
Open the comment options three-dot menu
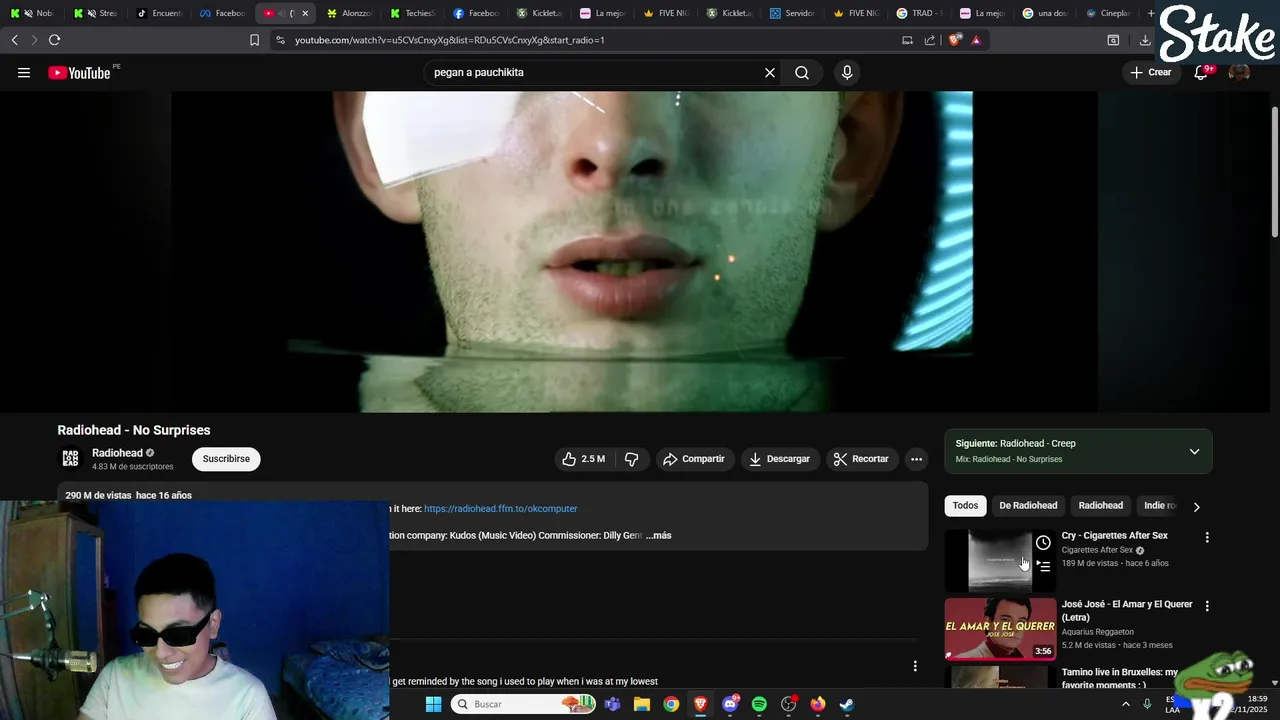coord(914,666)
